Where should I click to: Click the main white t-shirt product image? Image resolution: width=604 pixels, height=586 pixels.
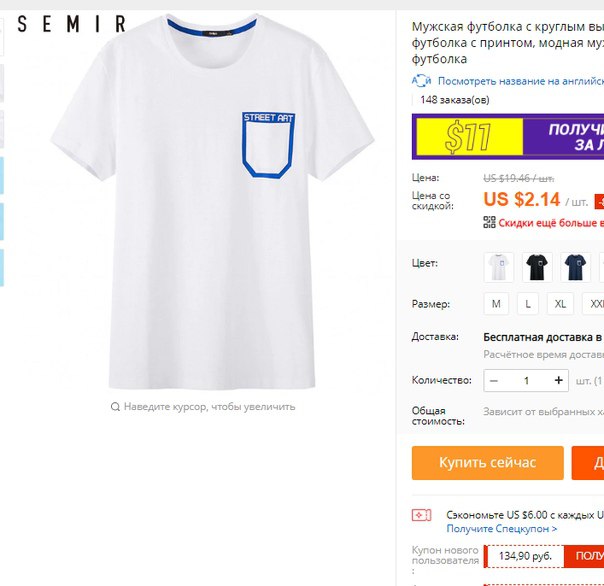point(212,201)
